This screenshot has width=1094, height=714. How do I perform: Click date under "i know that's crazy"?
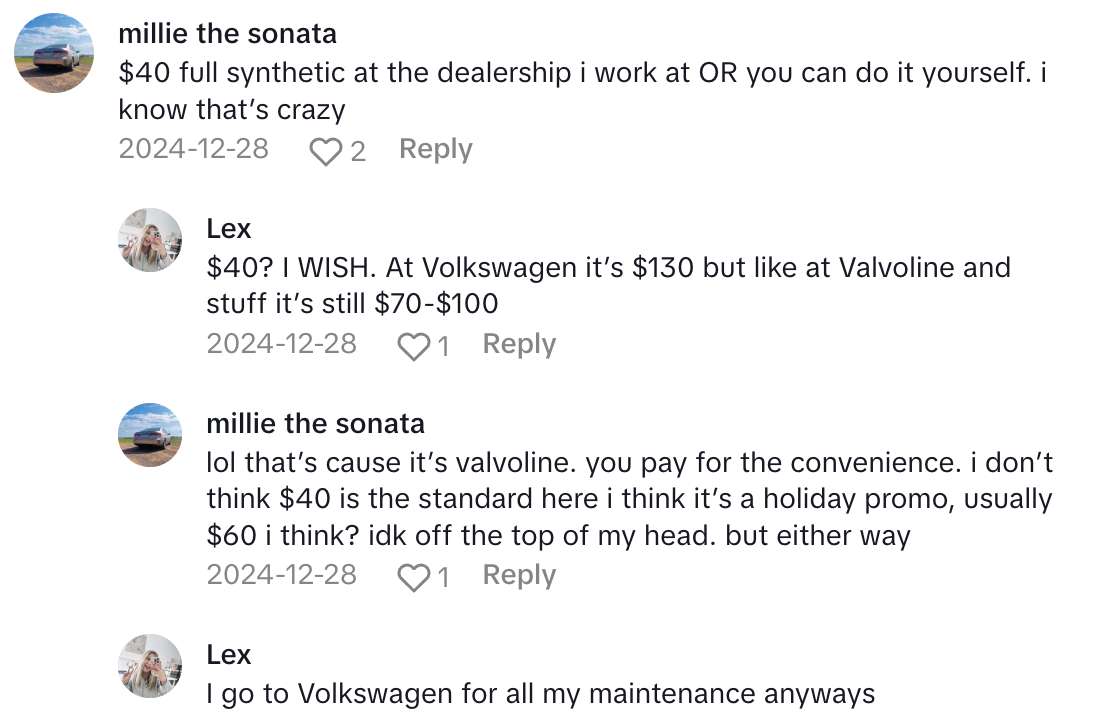(x=193, y=149)
